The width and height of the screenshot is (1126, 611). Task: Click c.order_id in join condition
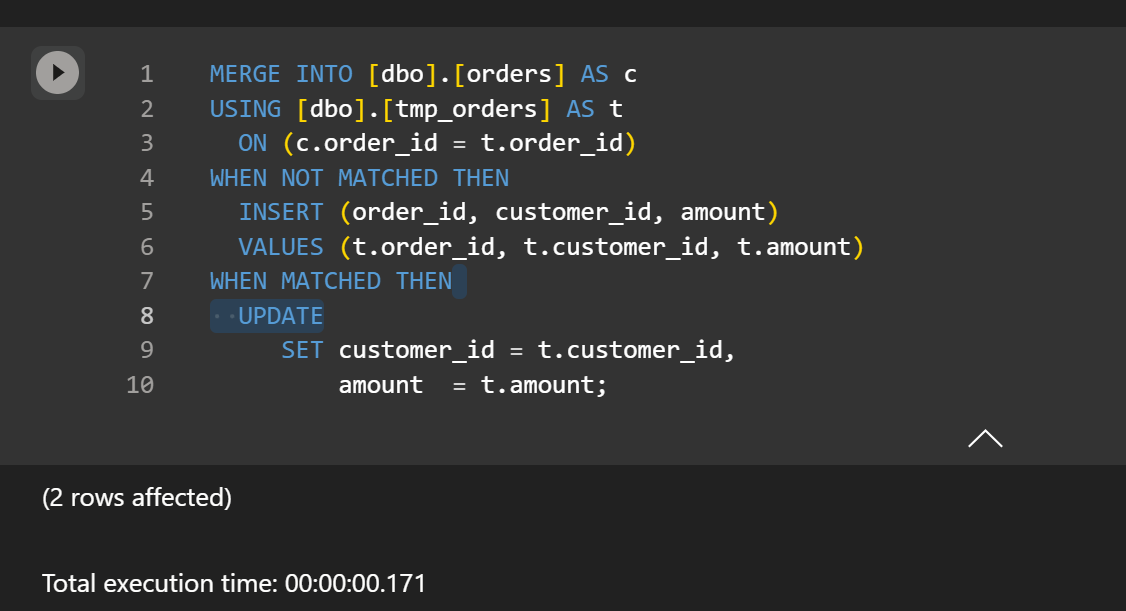coord(366,143)
